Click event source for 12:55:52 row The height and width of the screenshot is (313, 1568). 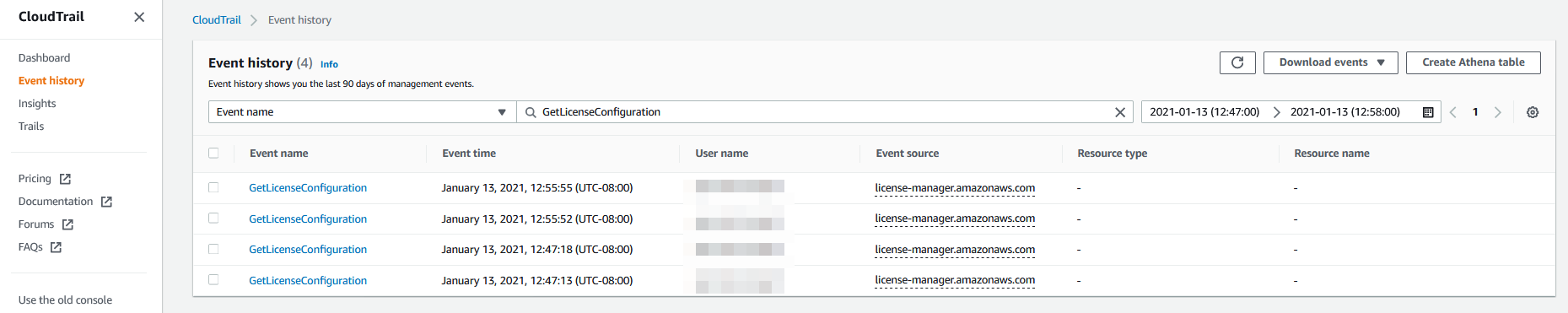pyautogui.click(x=955, y=219)
